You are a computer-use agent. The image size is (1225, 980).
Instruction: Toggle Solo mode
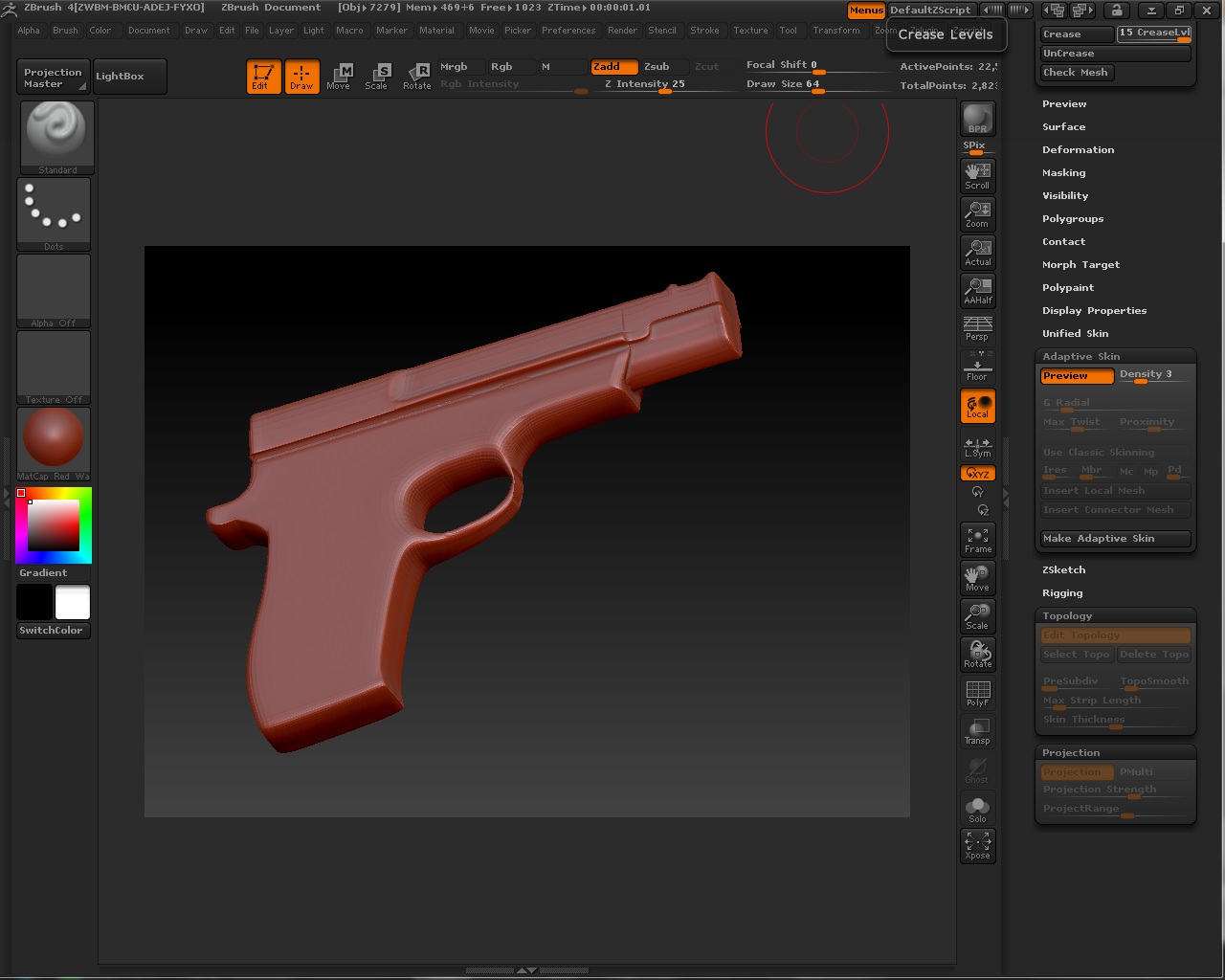click(x=977, y=808)
